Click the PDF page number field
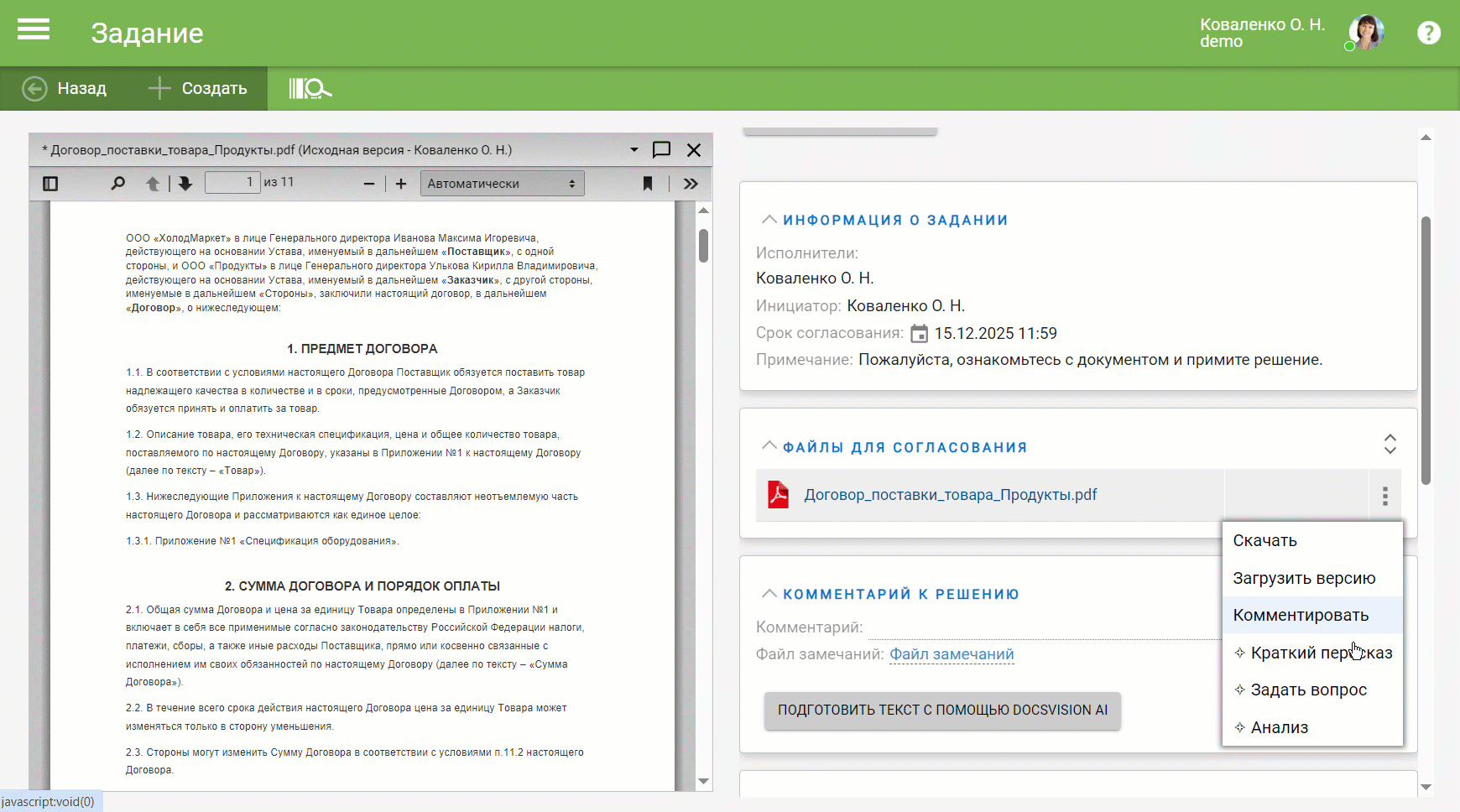The image size is (1460, 812). point(232,183)
